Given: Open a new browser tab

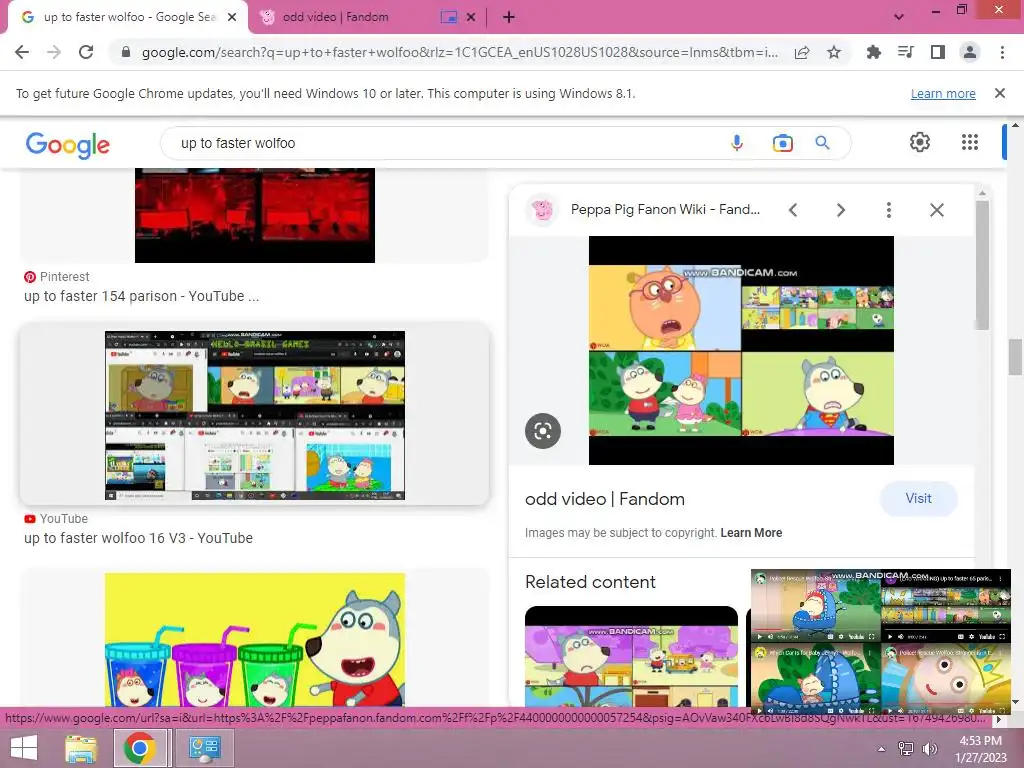Looking at the screenshot, I should click(509, 17).
